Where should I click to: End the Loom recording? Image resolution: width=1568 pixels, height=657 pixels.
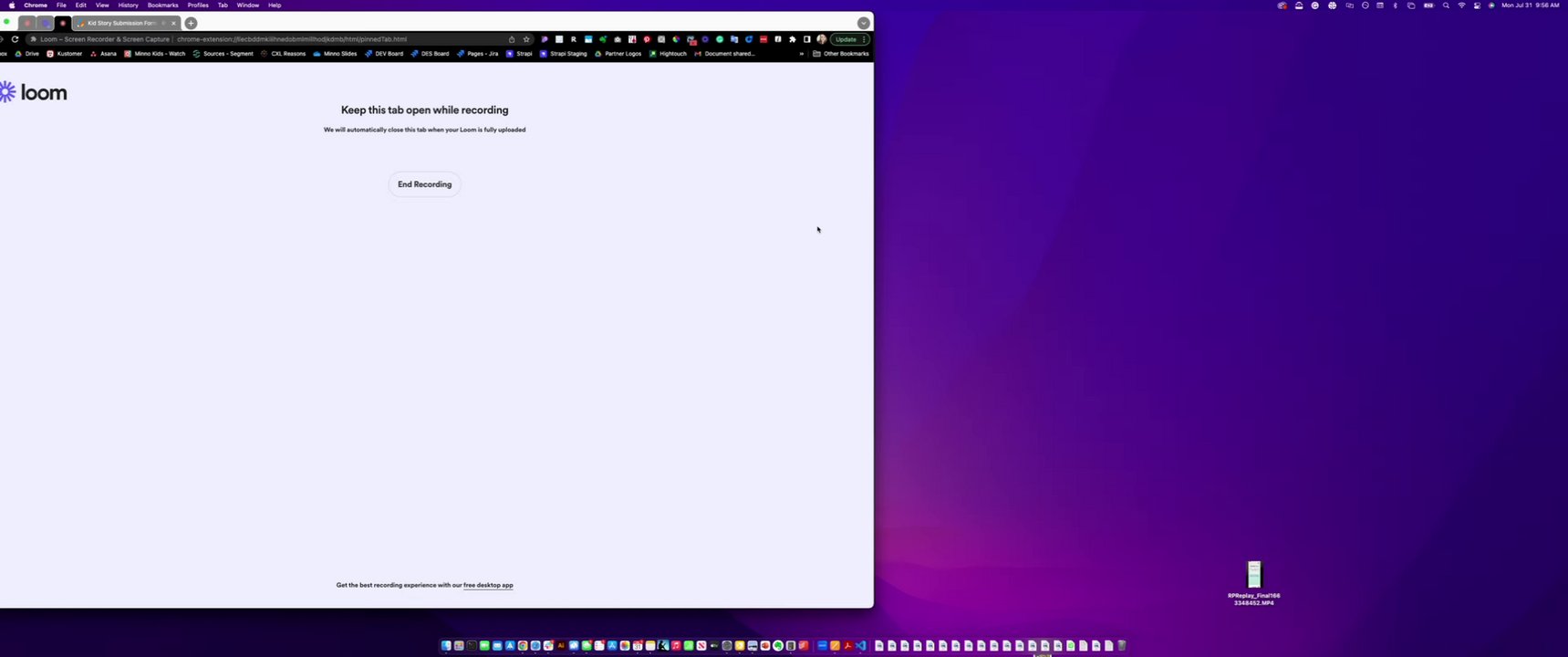pyautogui.click(x=424, y=184)
